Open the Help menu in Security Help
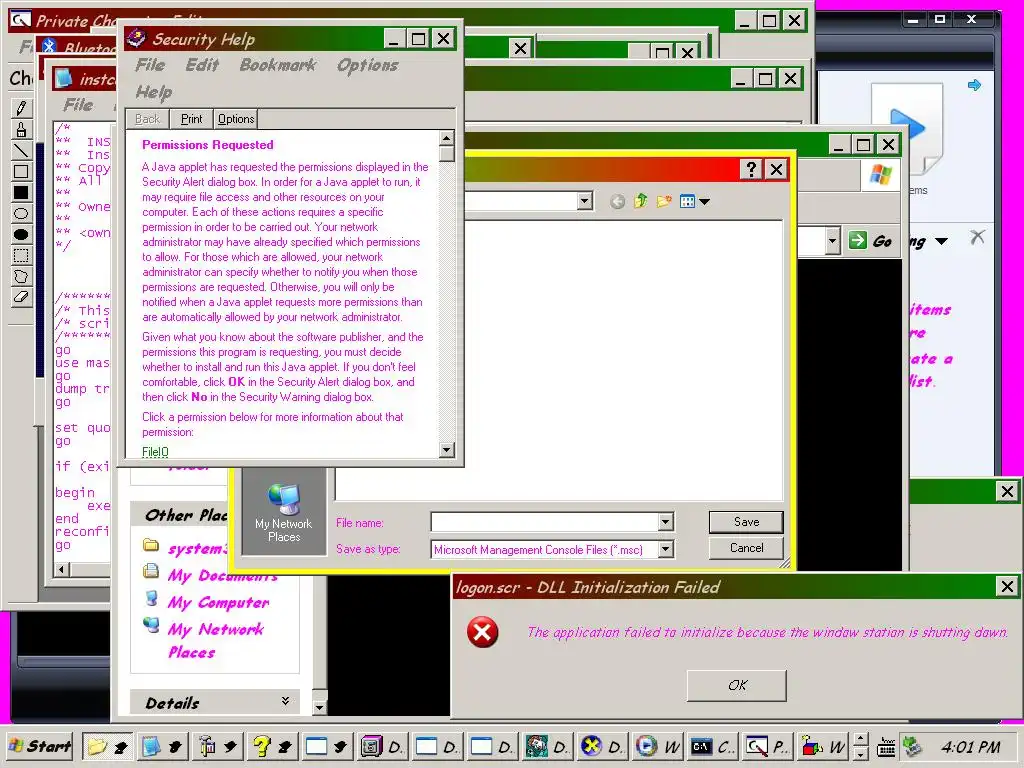Screen dimensions: 1024x768 (x=154, y=92)
